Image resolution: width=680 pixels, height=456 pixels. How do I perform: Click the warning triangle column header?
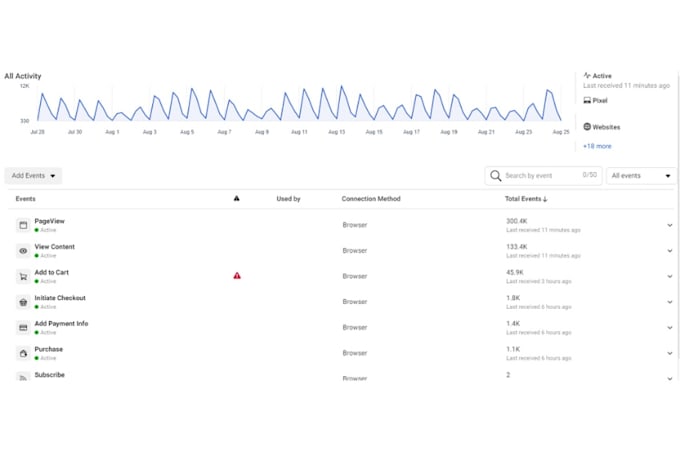[236, 198]
